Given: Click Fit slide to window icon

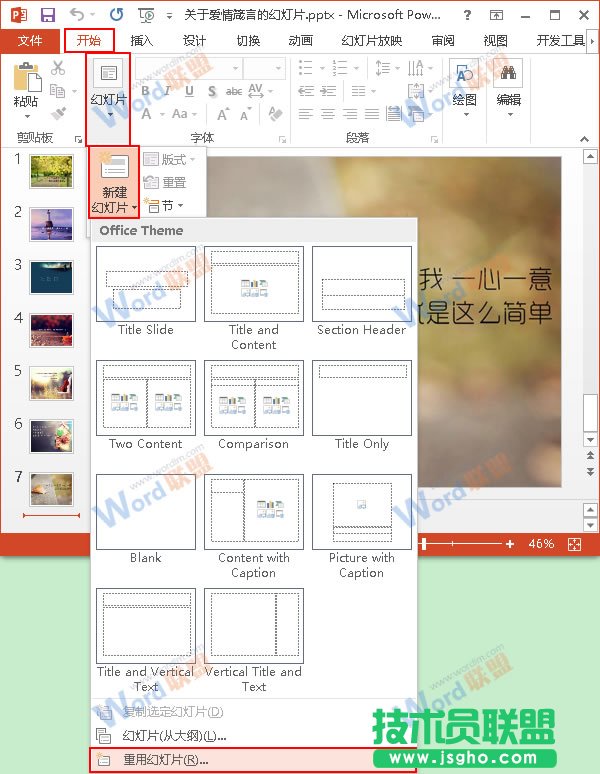Looking at the screenshot, I should (x=574, y=544).
